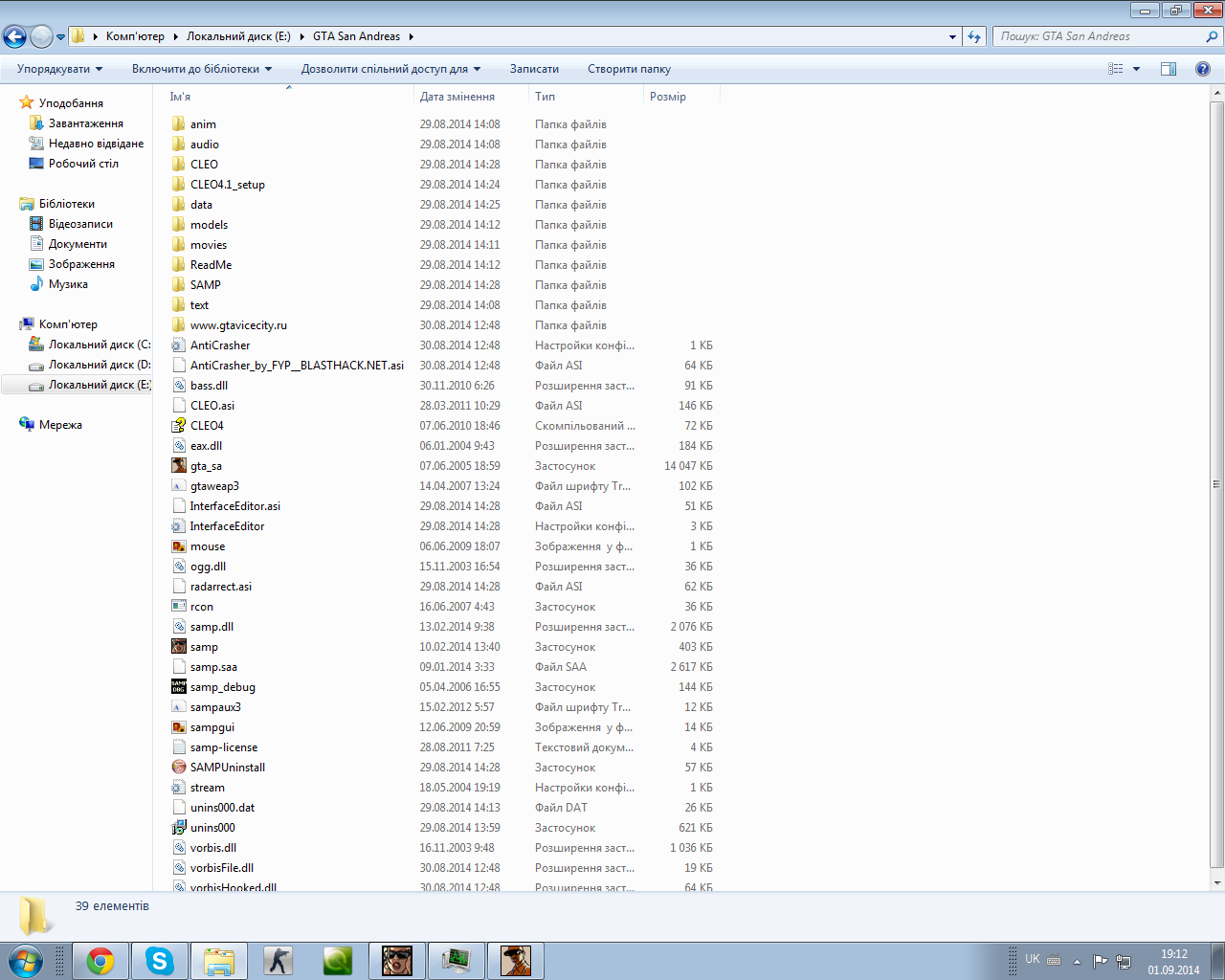Select the unins000 application icon

point(179,828)
